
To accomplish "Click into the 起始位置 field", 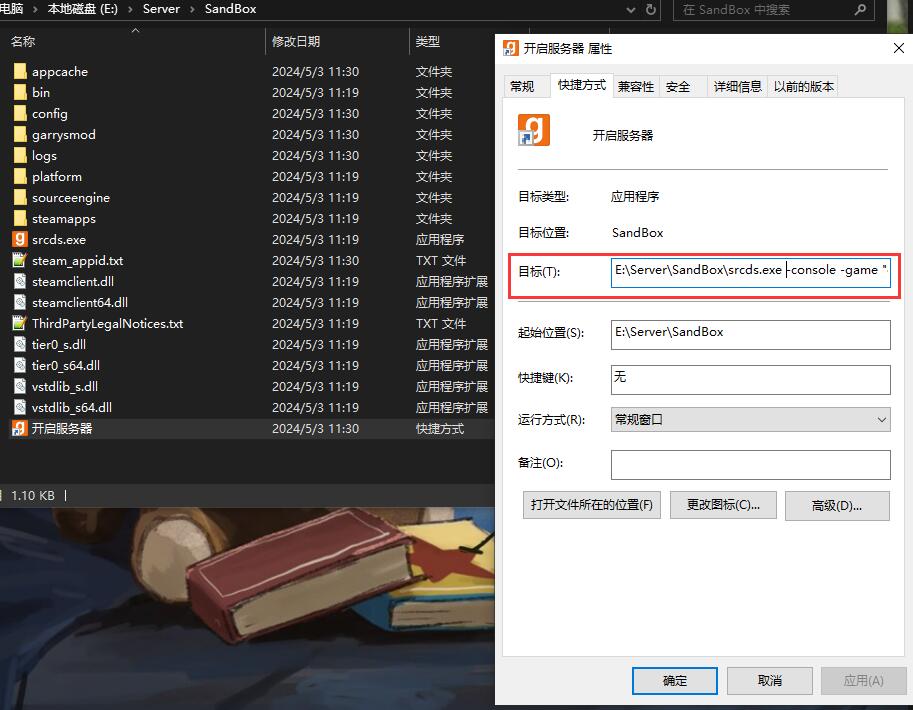I will (751, 335).
